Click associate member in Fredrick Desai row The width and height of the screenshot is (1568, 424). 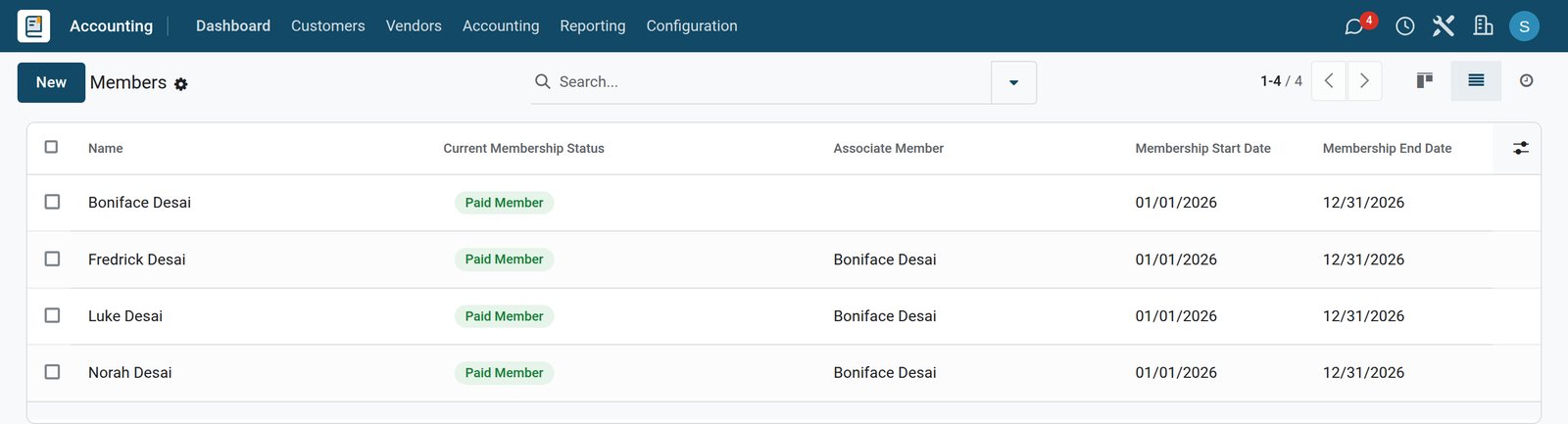(885, 259)
